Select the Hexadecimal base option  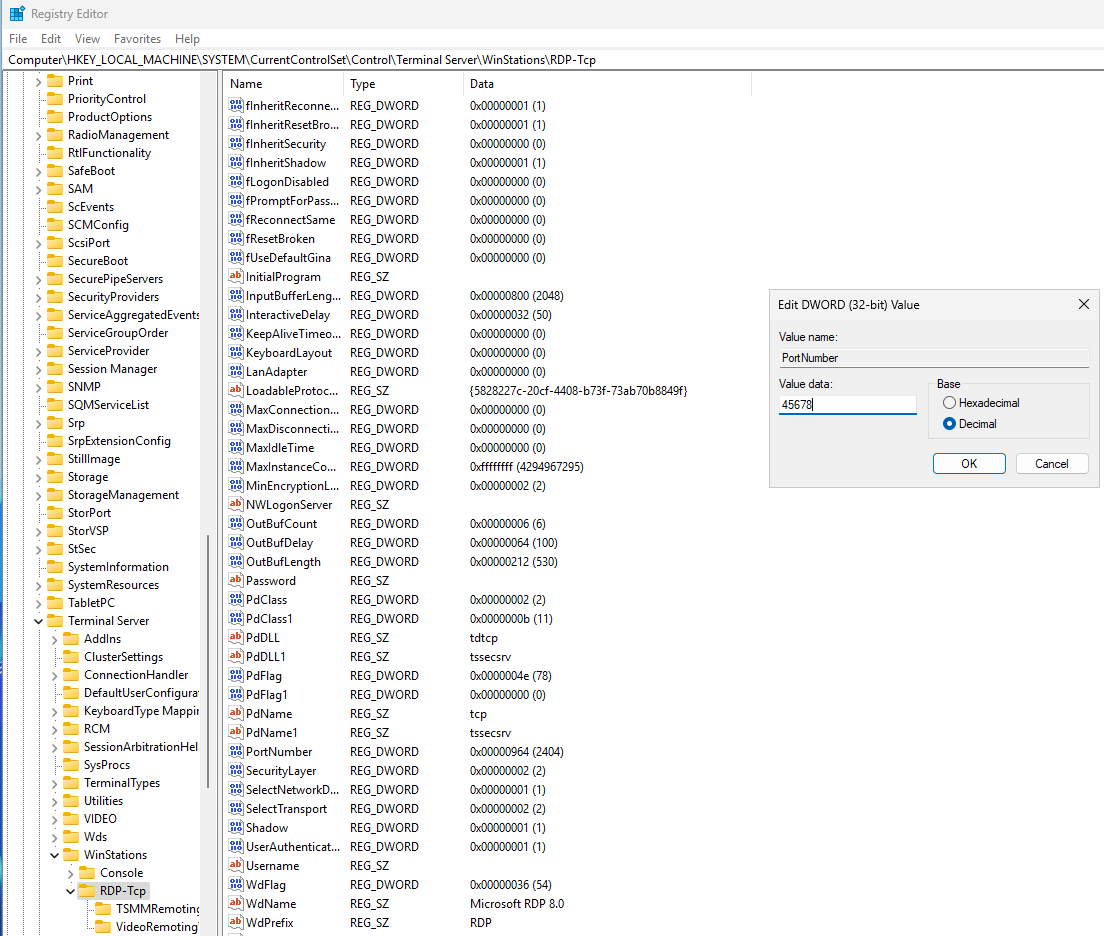click(x=949, y=403)
